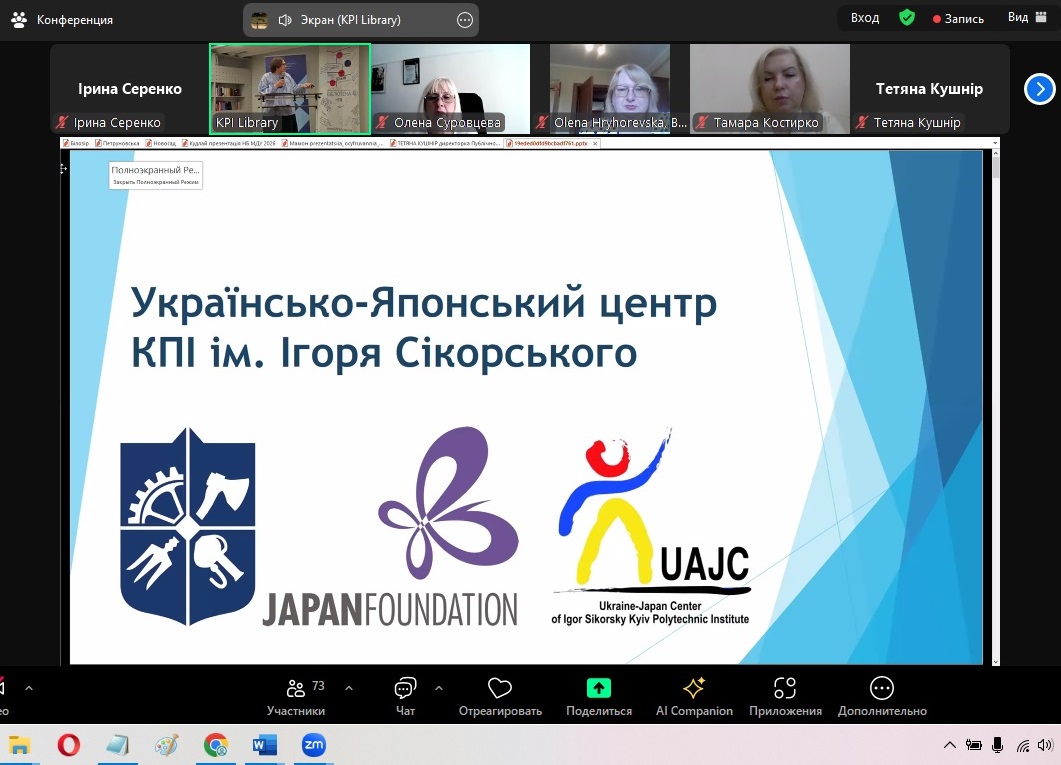Click Закрыть Полноэкранный Режим in the popup
Image resolution: width=1061 pixels, height=765 pixels.
[156, 182]
